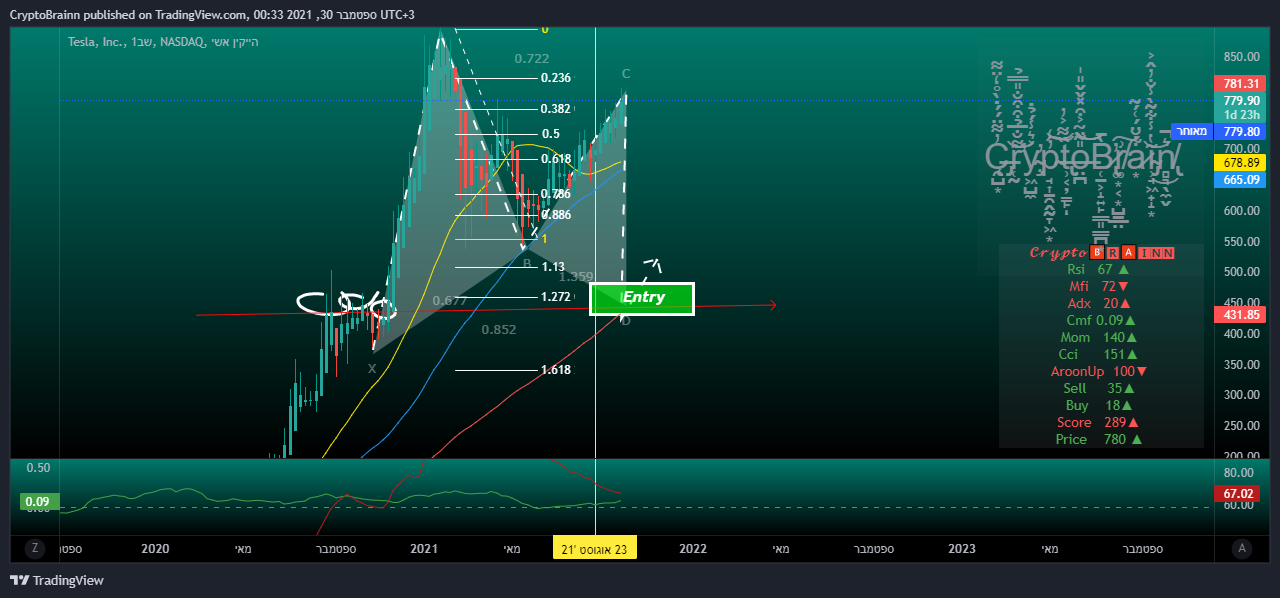Click the 2023 year label on time axis
Viewport: 1280px width, 598px height.
(962, 548)
